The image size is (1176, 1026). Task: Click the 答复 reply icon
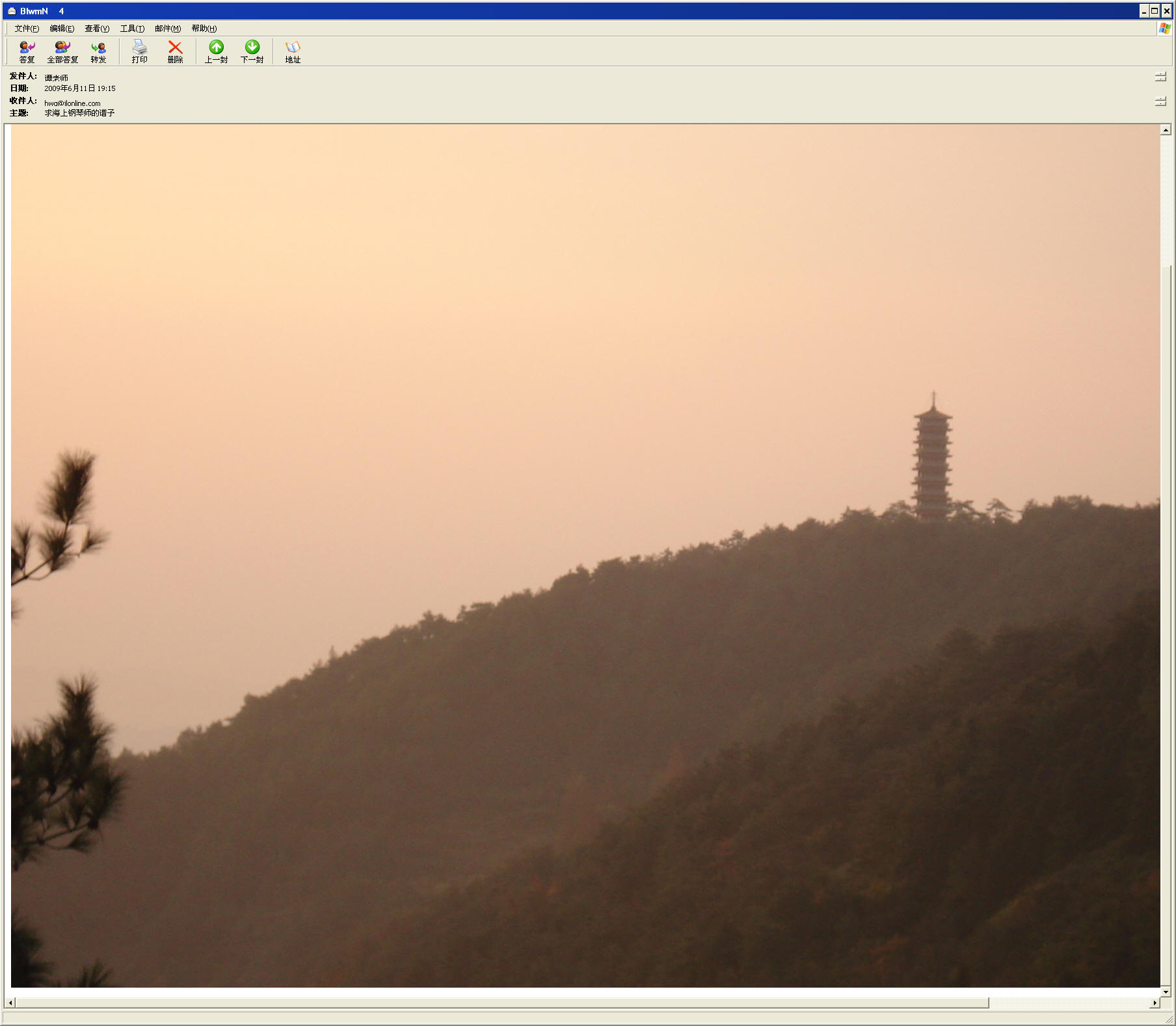(x=27, y=52)
